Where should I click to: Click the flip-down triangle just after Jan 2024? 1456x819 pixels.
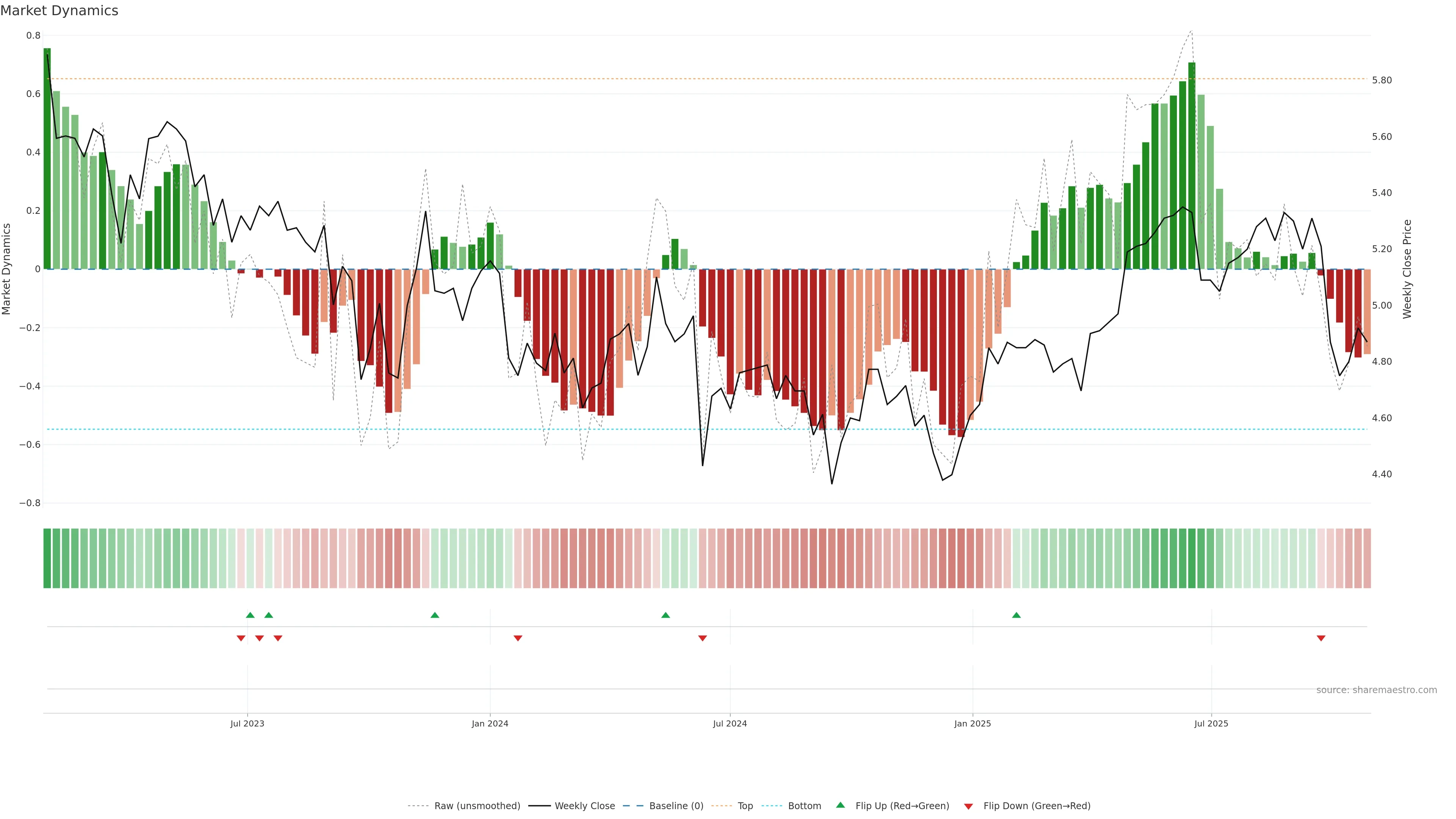tap(518, 638)
